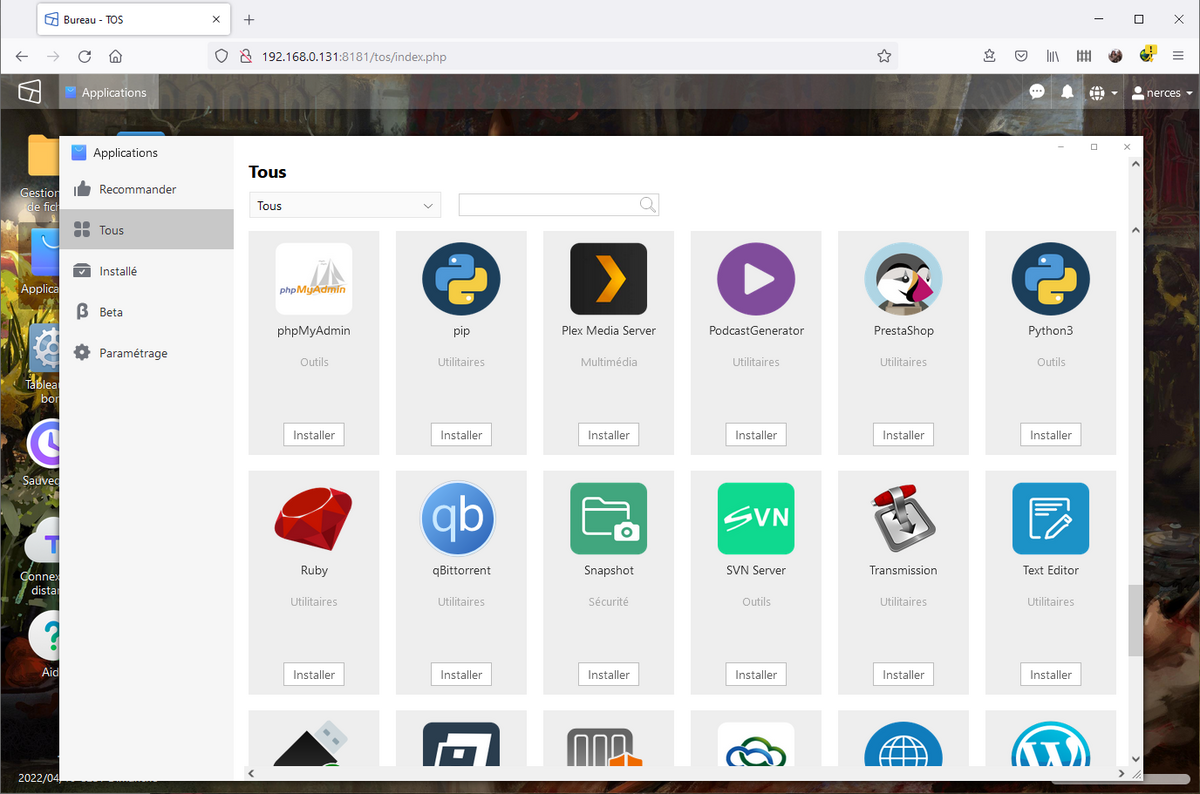
Task: Open the Sauvegarde clock desktop icon
Action: coord(44,445)
